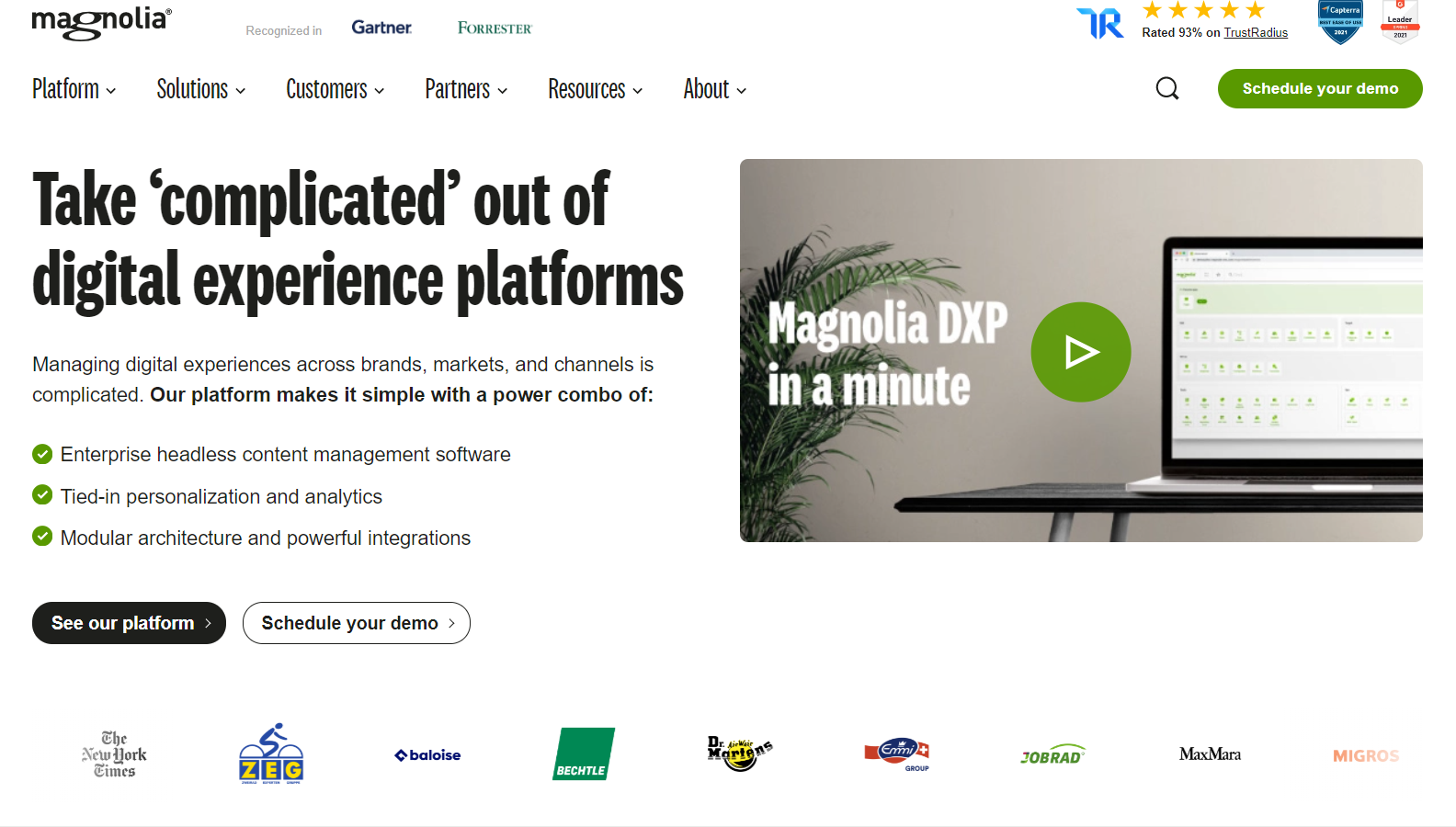Click the 'Take complicated out of' headline
Image resolution: width=1456 pixels, height=827 pixels.
(x=321, y=198)
